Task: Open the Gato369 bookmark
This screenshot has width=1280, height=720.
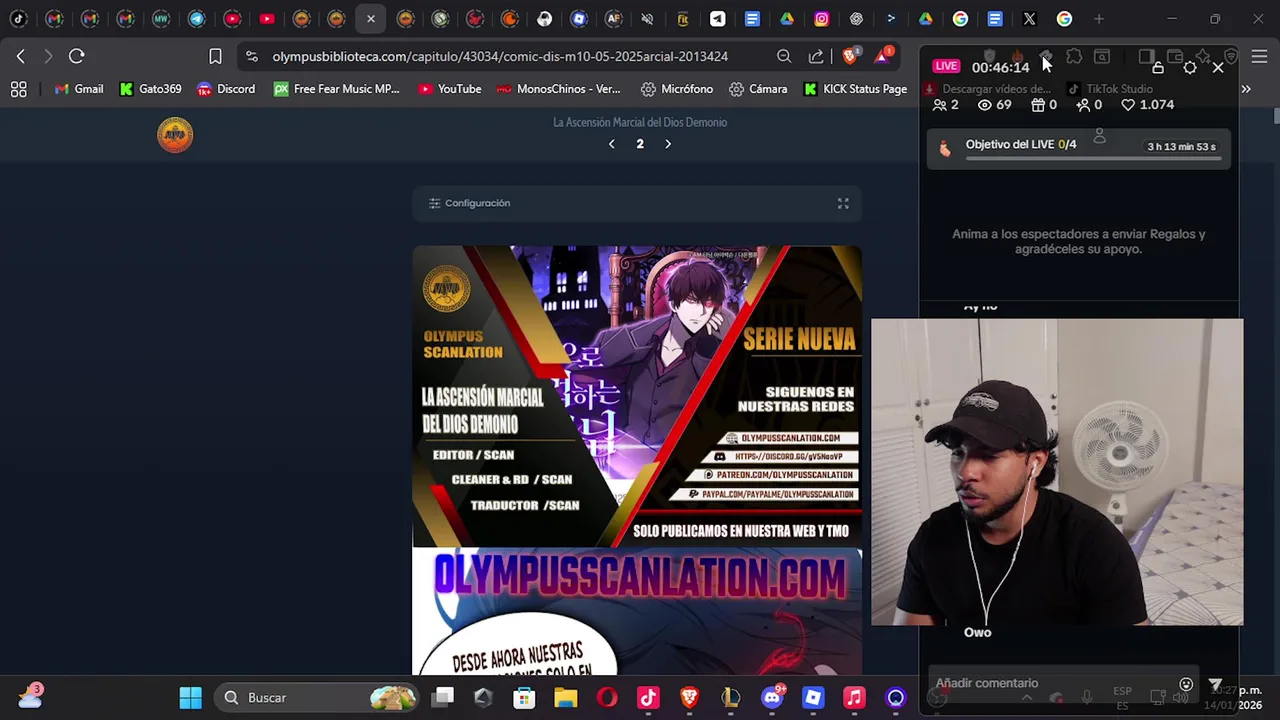Action: [151, 89]
